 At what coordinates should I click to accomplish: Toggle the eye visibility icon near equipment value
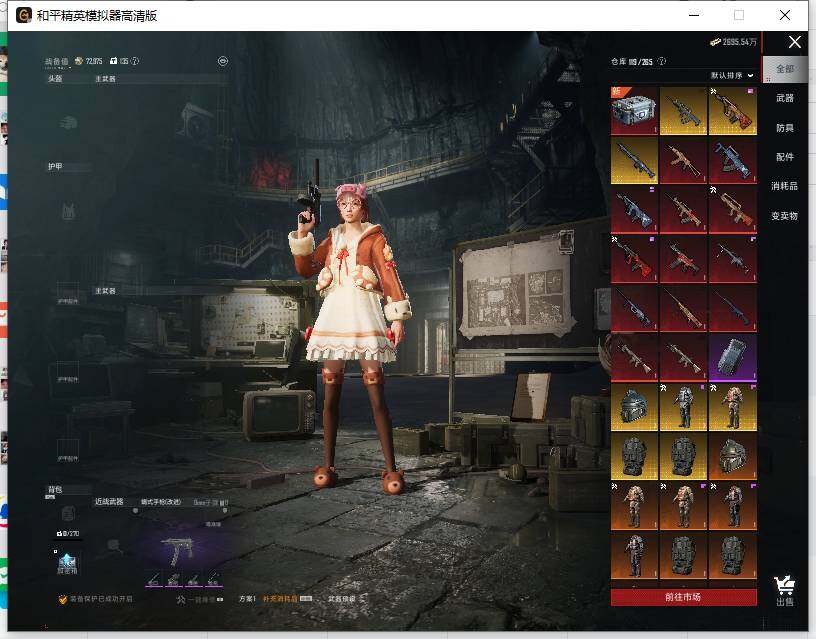coord(223,61)
